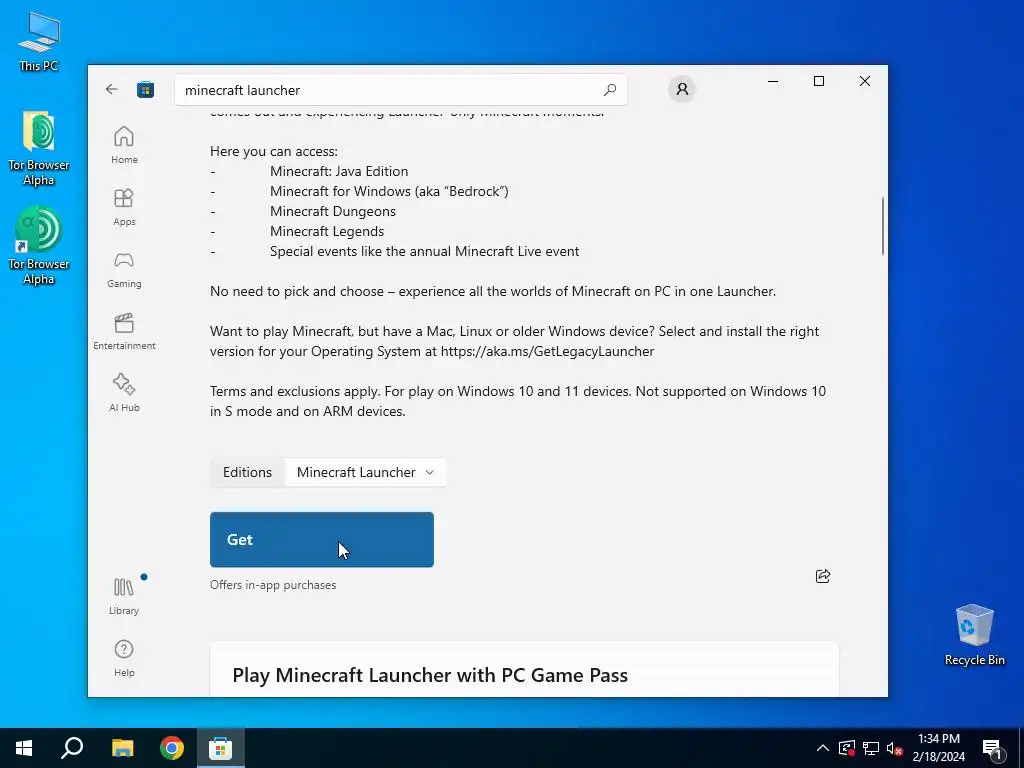Click the Microsoft Store taskbar icon
The image size is (1024, 768).
(x=221, y=748)
